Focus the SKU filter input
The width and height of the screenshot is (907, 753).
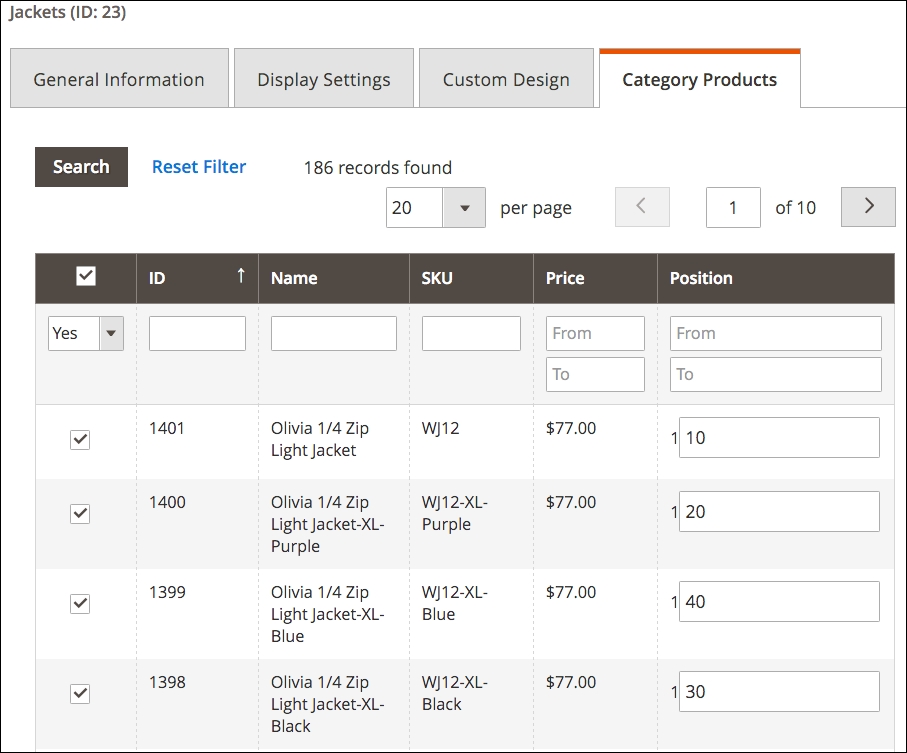tap(471, 333)
